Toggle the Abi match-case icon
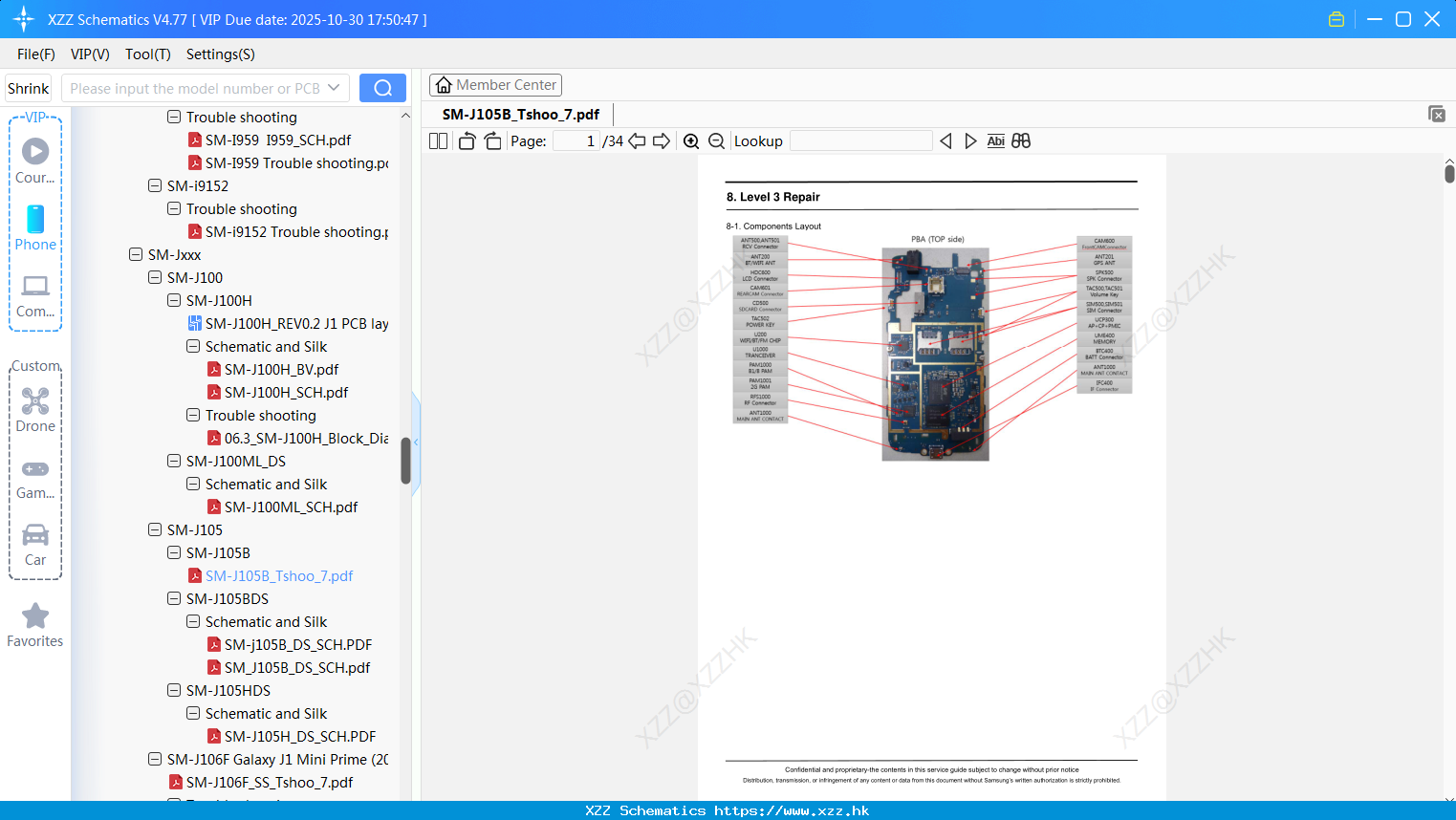Viewport: 1456px width, 820px height. point(996,141)
